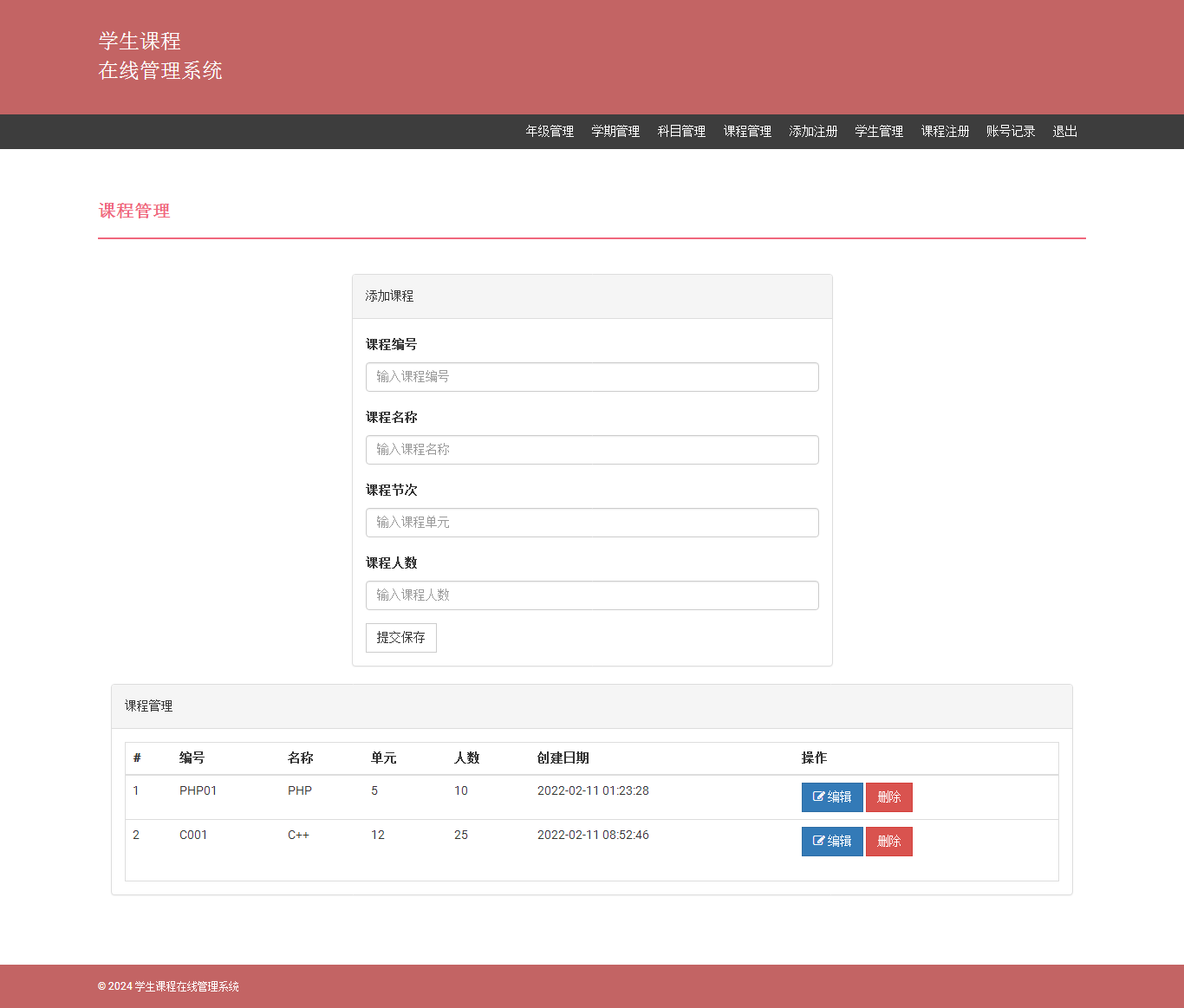Click the edit pencil icon for C001

(x=818, y=841)
